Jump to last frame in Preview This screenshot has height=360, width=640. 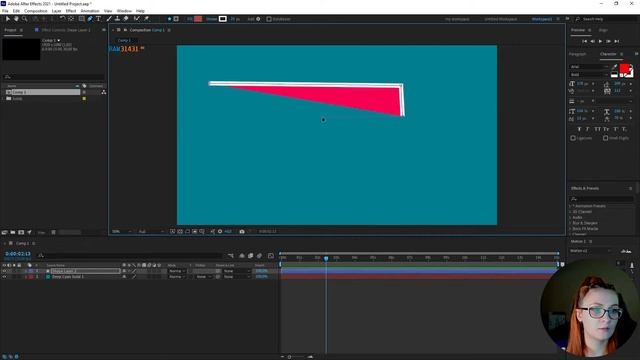tap(617, 41)
